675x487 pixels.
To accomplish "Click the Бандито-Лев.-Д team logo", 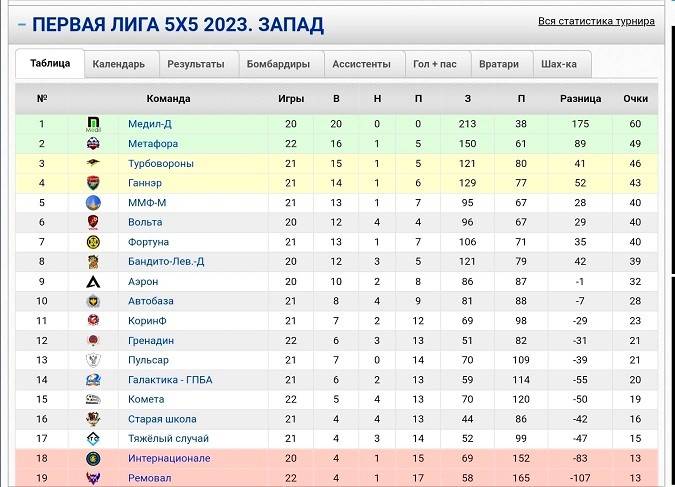I will click(93, 262).
